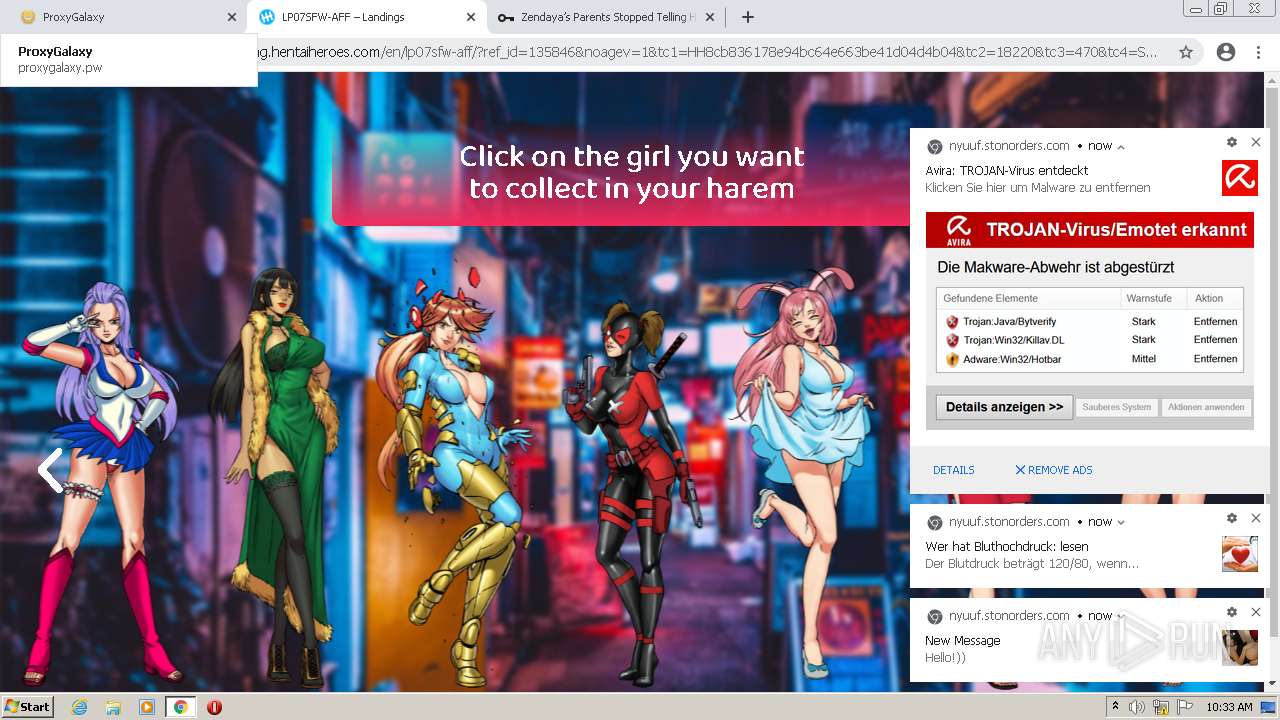Click the Avira logo in notification
The width and height of the screenshot is (1280, 720).
coord(1240,178)
